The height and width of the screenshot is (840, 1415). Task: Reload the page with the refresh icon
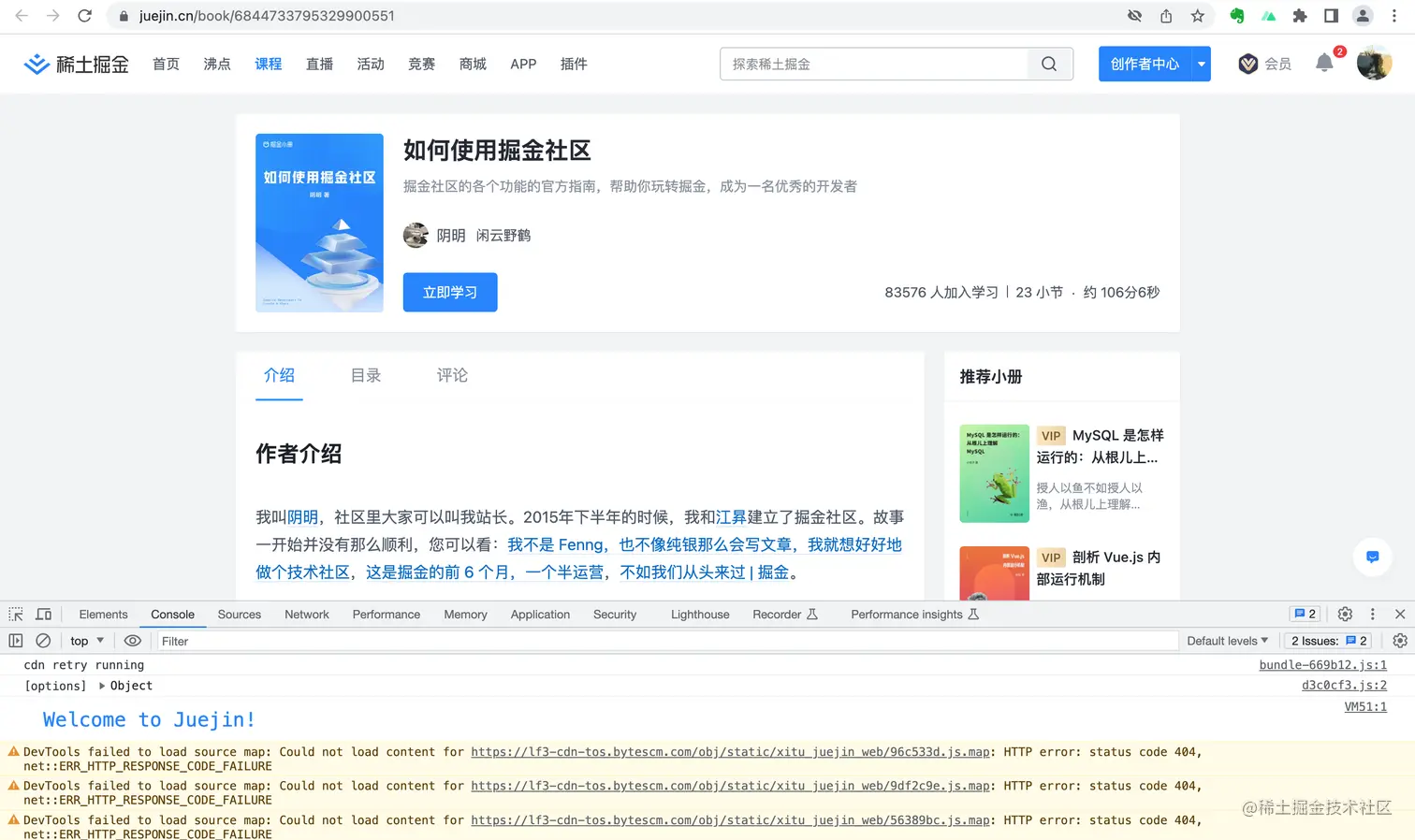coord(84,16)
